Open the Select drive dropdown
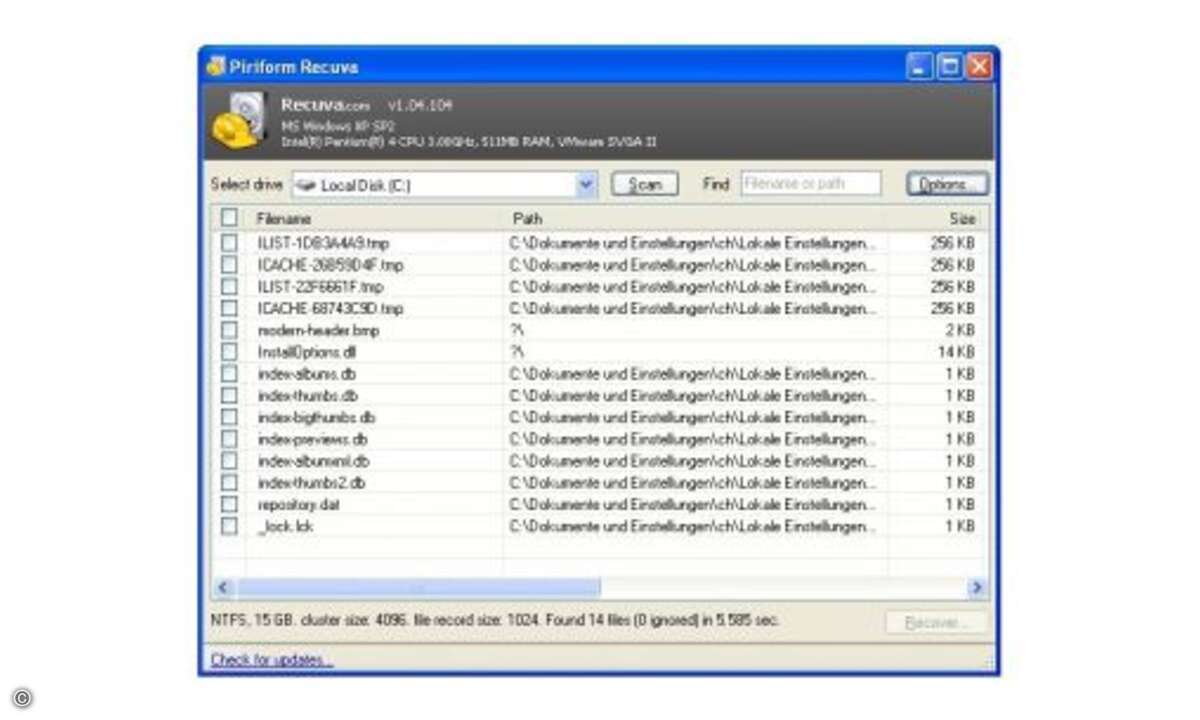The width and height of the screenshot is (1200, 720). pos(445,185)
